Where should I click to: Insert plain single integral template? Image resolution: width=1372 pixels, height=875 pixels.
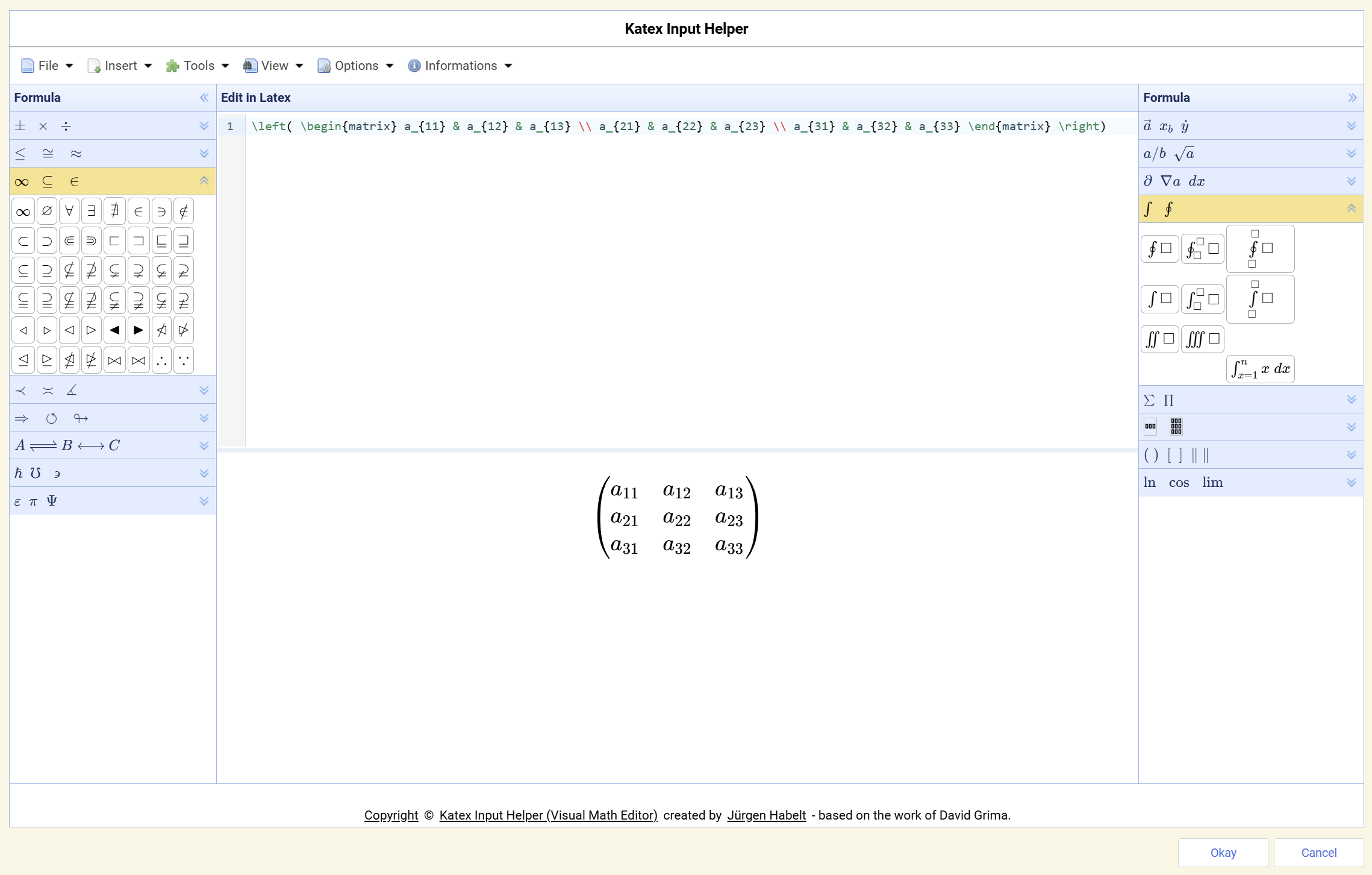(1159, 299)
